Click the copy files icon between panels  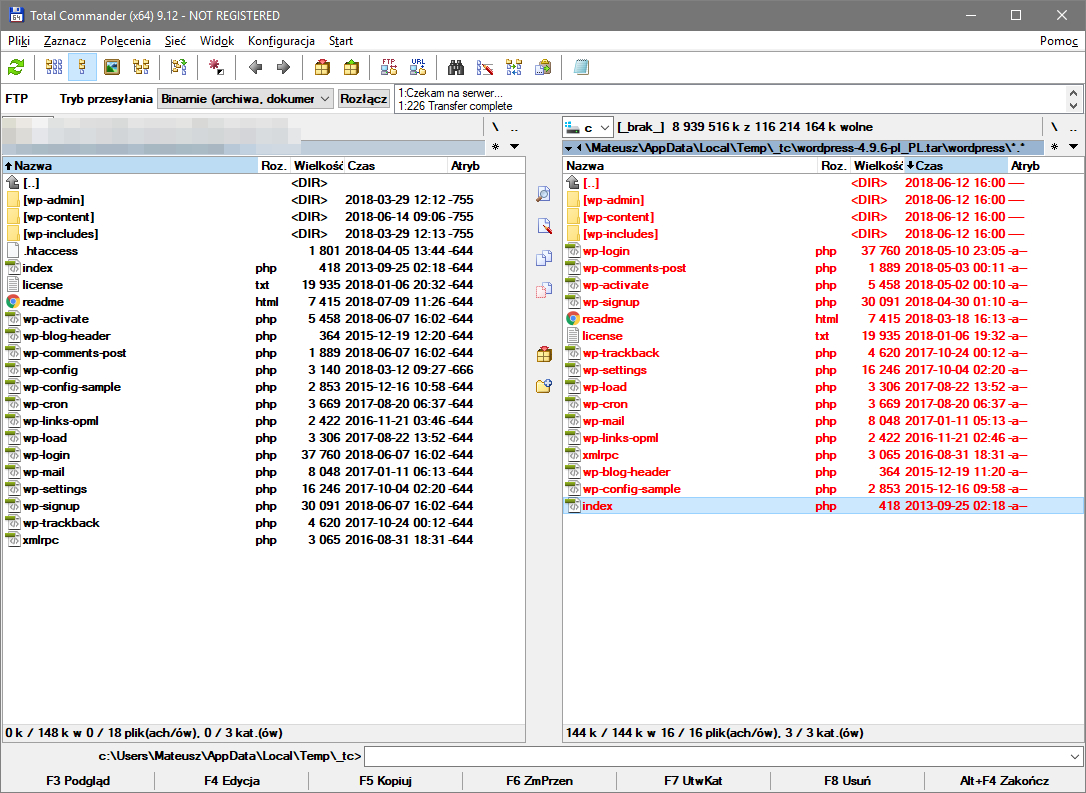point(544,258)
